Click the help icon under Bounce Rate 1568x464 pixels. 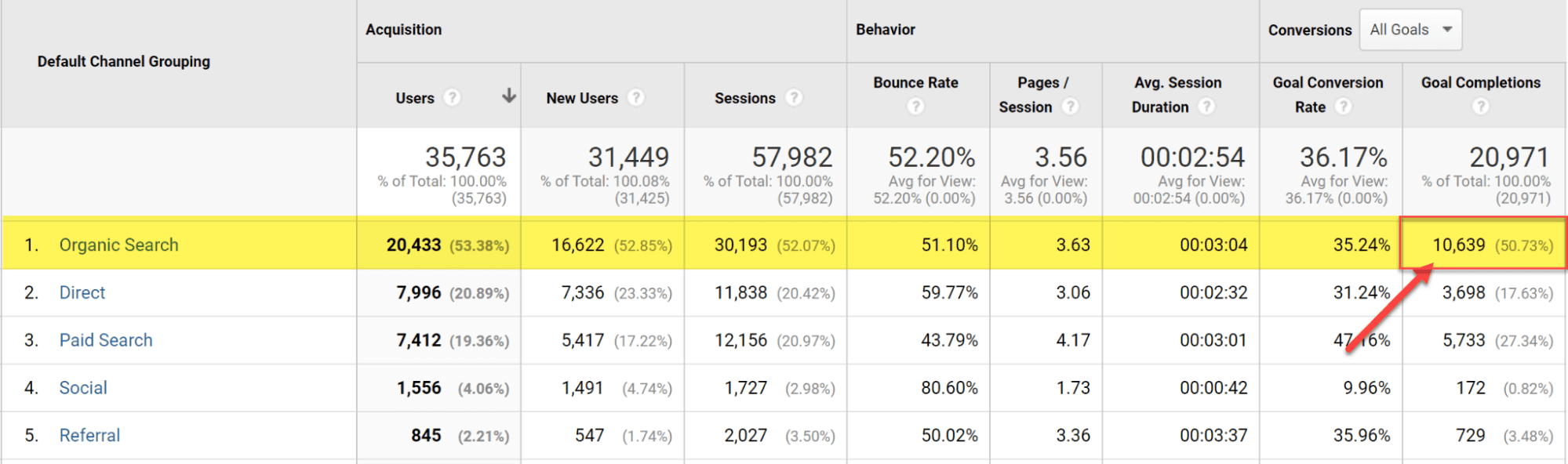pyautogui.click(x=915, y=107)
